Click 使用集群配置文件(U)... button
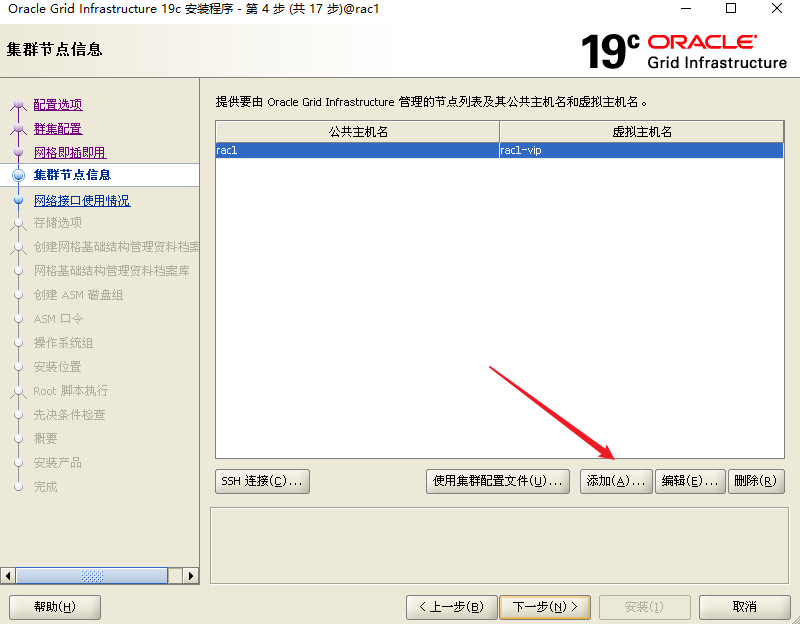This screenshot has height=624, width=800. pyautogui.click(x=499, y=481)
